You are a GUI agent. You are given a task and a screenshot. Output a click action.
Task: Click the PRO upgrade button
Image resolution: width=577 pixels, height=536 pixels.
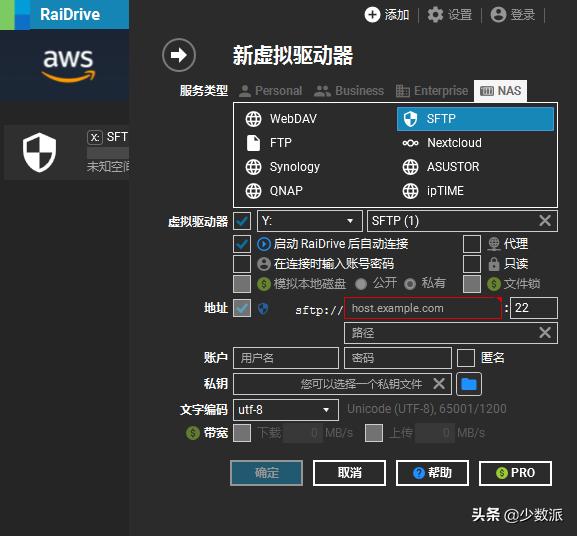(515, 473)
